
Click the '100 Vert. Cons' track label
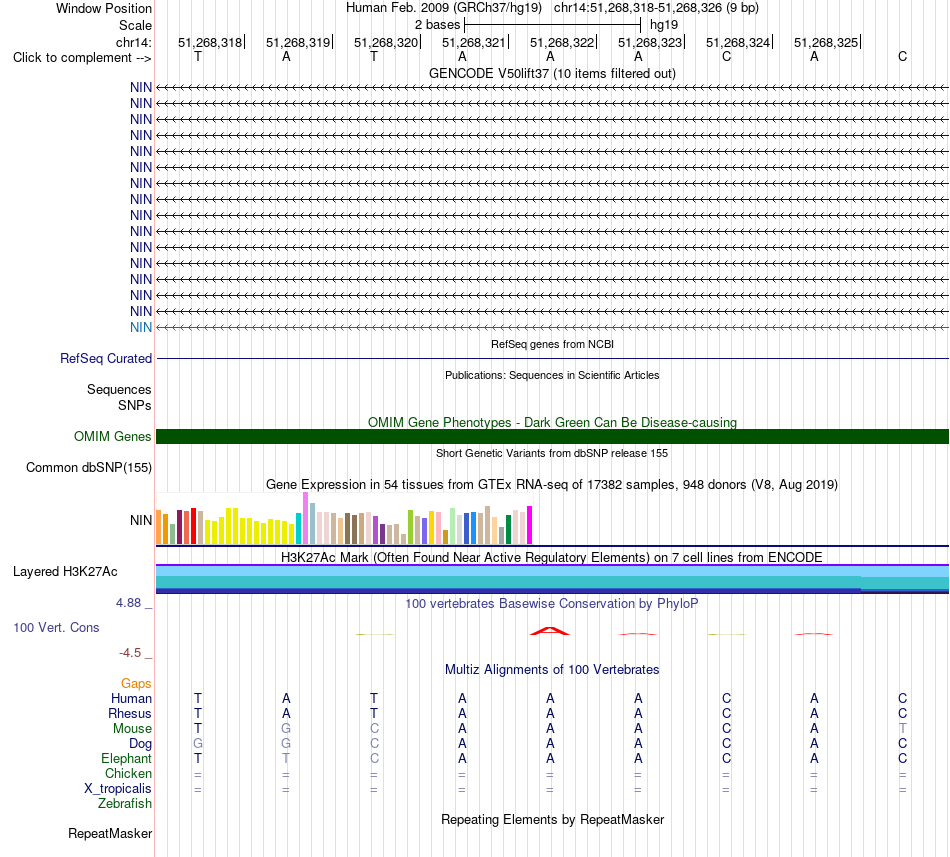56,627
